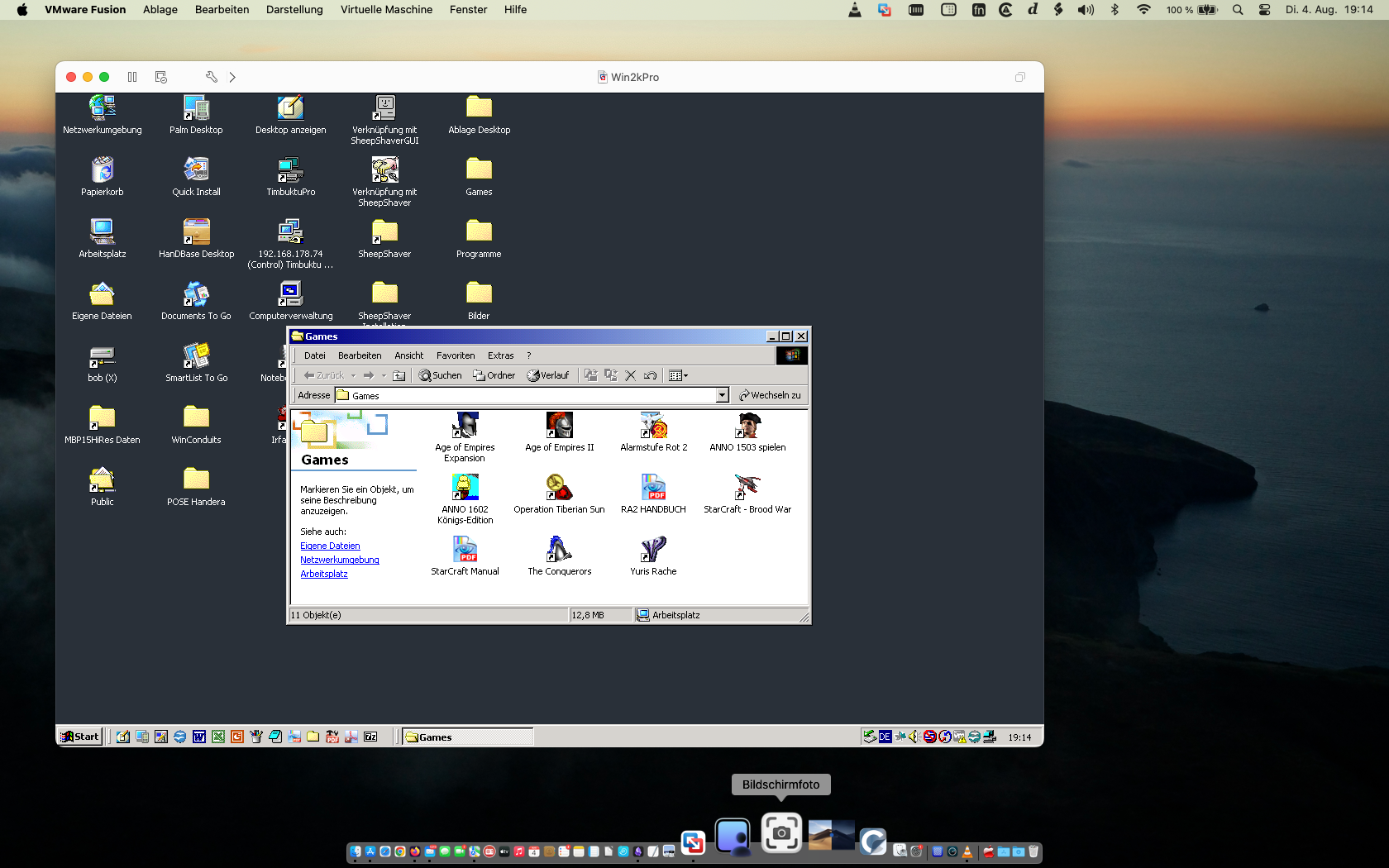Open the forward history dropdown arrow

pyautogui.click(x=384, y=375)
